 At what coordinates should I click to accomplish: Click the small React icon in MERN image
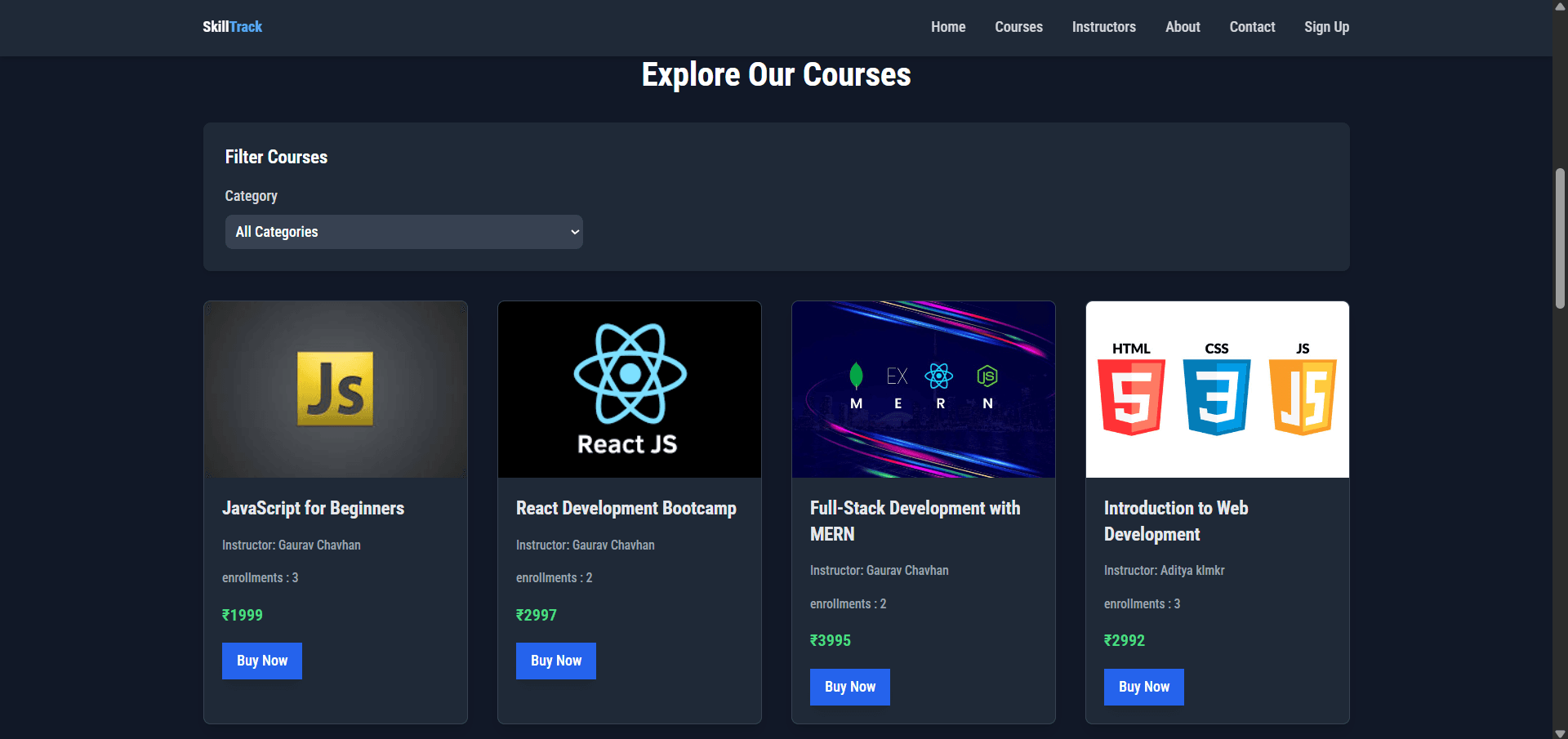coord(939,376)
